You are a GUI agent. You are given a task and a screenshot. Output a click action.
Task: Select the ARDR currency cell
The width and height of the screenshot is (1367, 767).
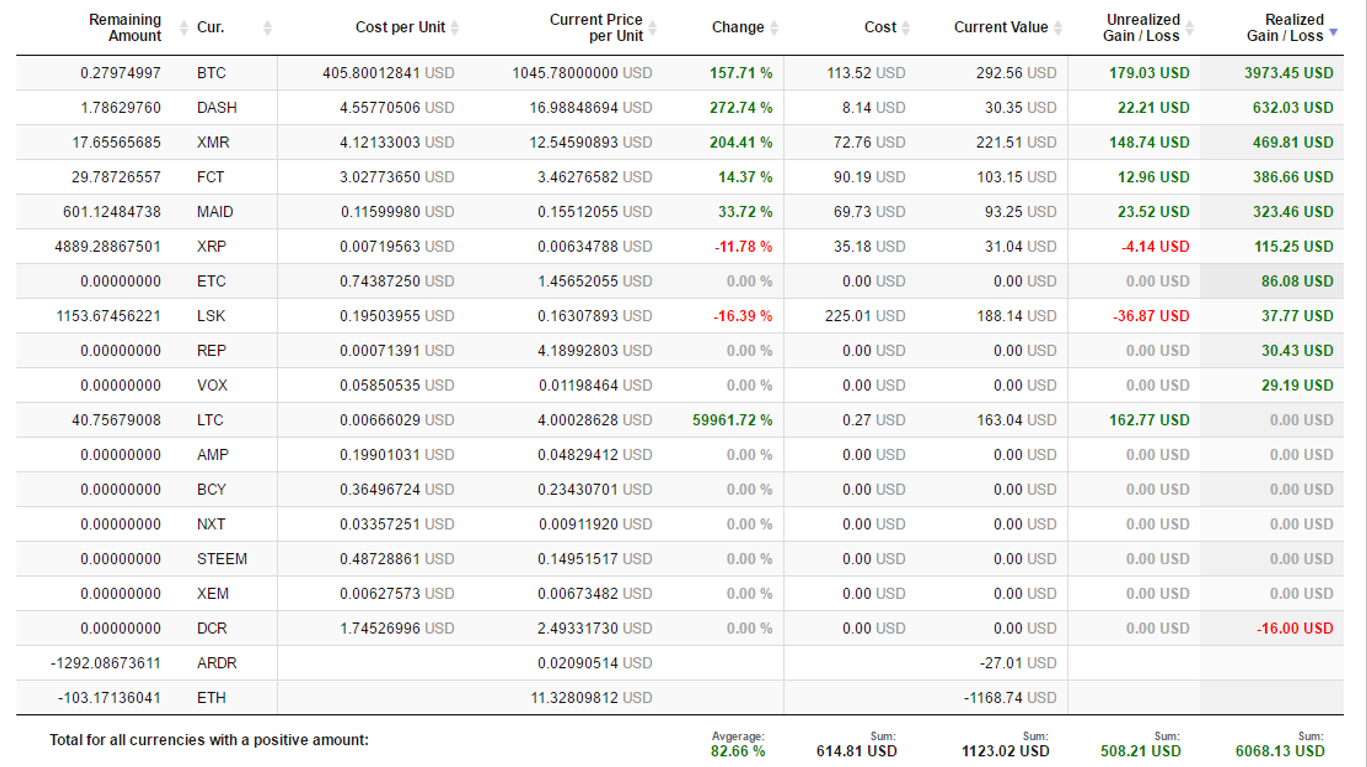[216, 662]
